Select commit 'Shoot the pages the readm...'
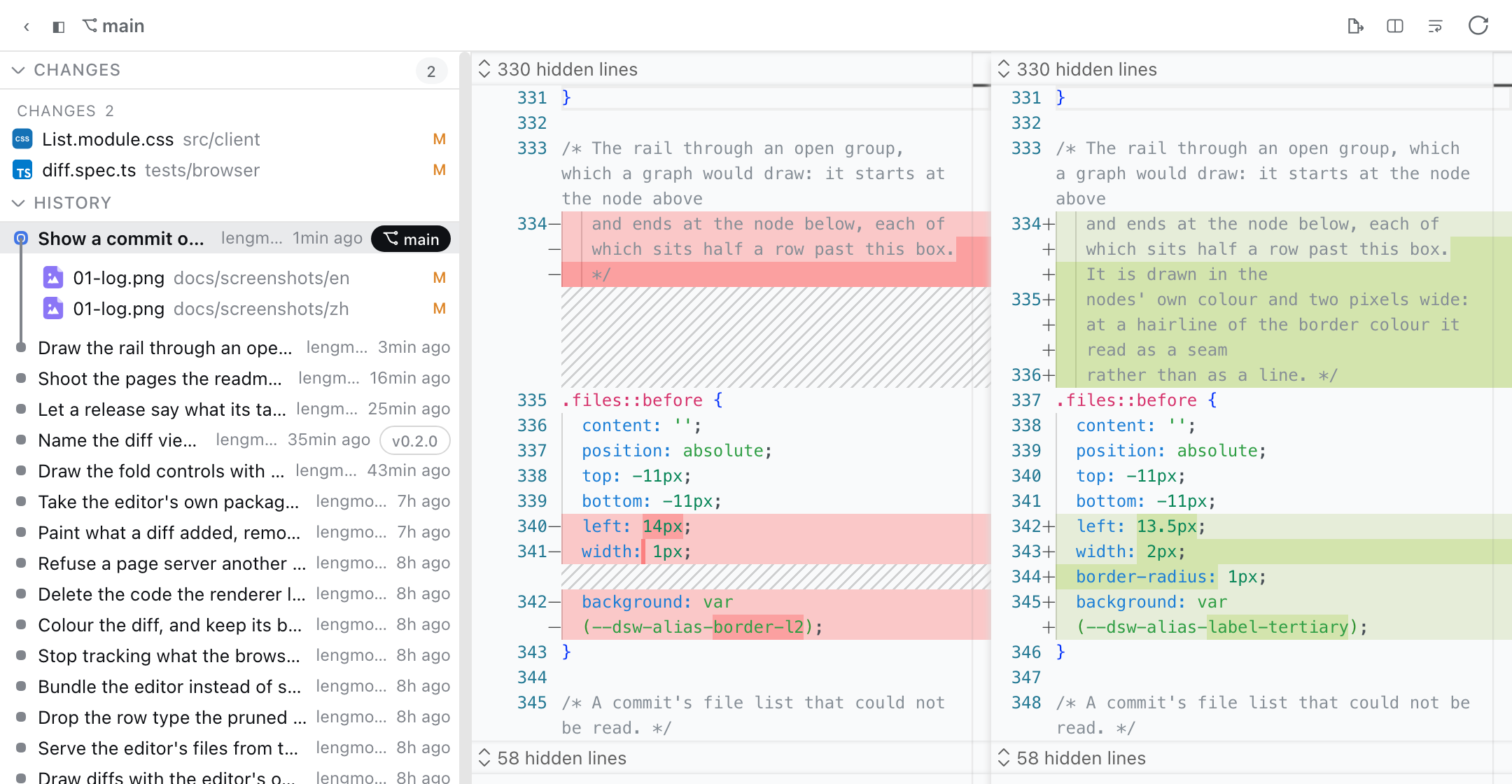1512x784 pixels. (x=230, y=379)
